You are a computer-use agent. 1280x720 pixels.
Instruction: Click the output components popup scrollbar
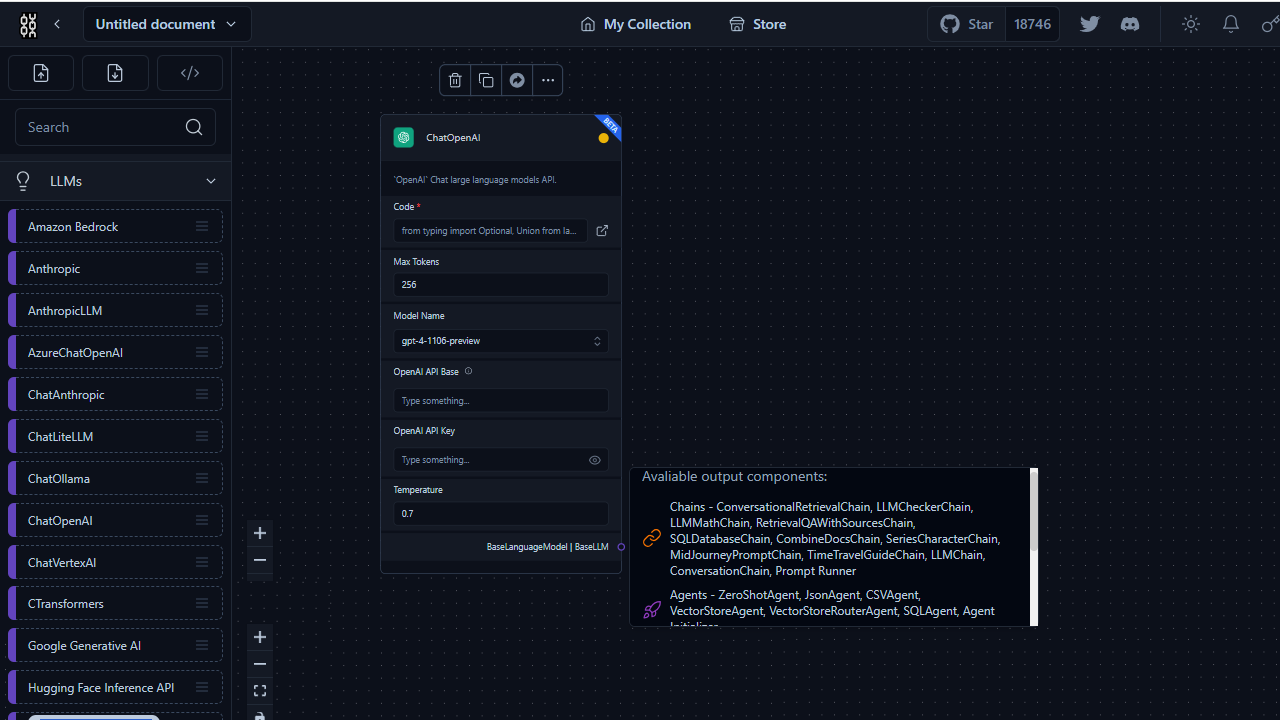(1034, 510)
